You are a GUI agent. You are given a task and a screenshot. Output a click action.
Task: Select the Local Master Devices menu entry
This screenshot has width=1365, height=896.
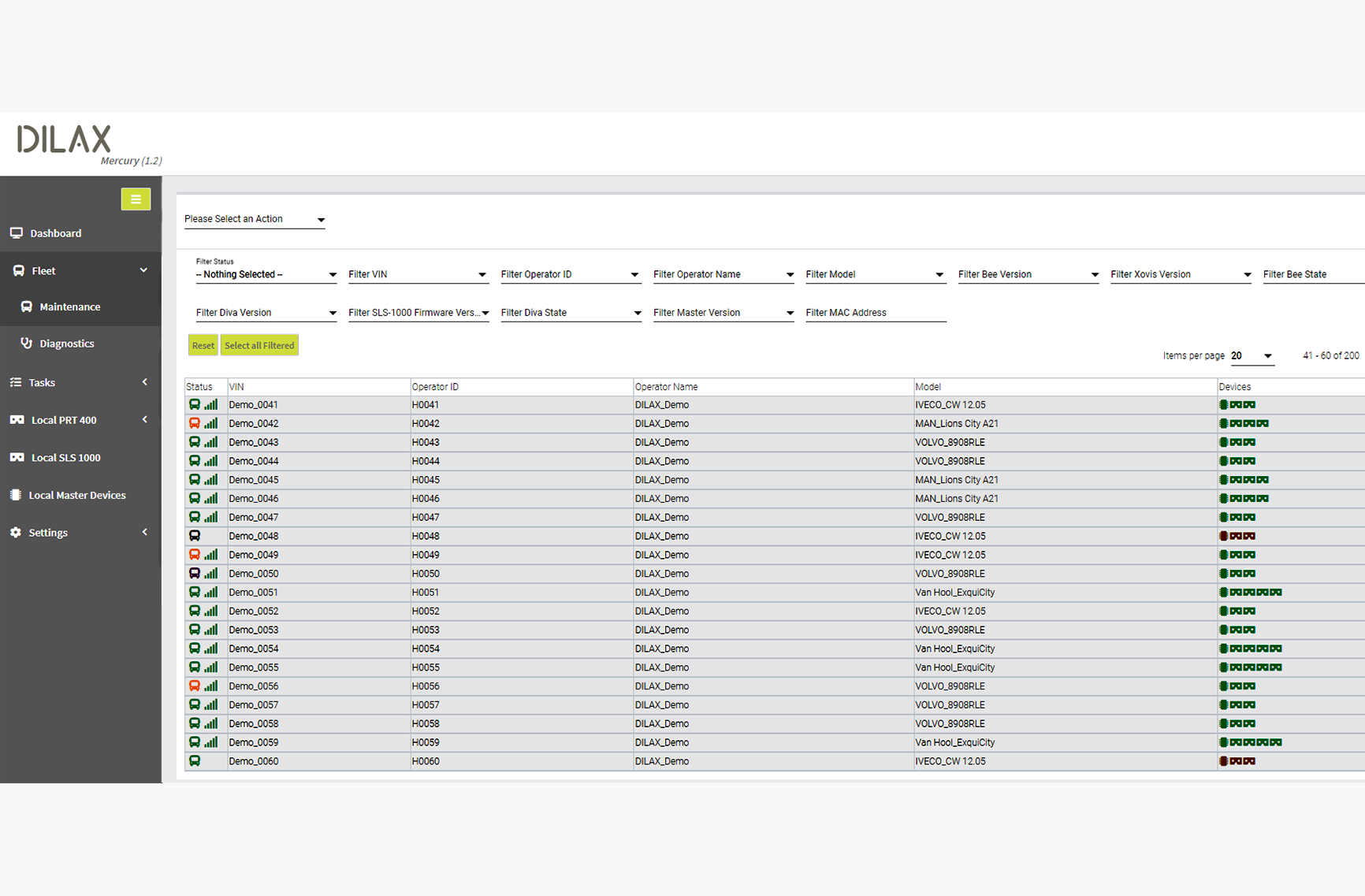tap(76, 495)
